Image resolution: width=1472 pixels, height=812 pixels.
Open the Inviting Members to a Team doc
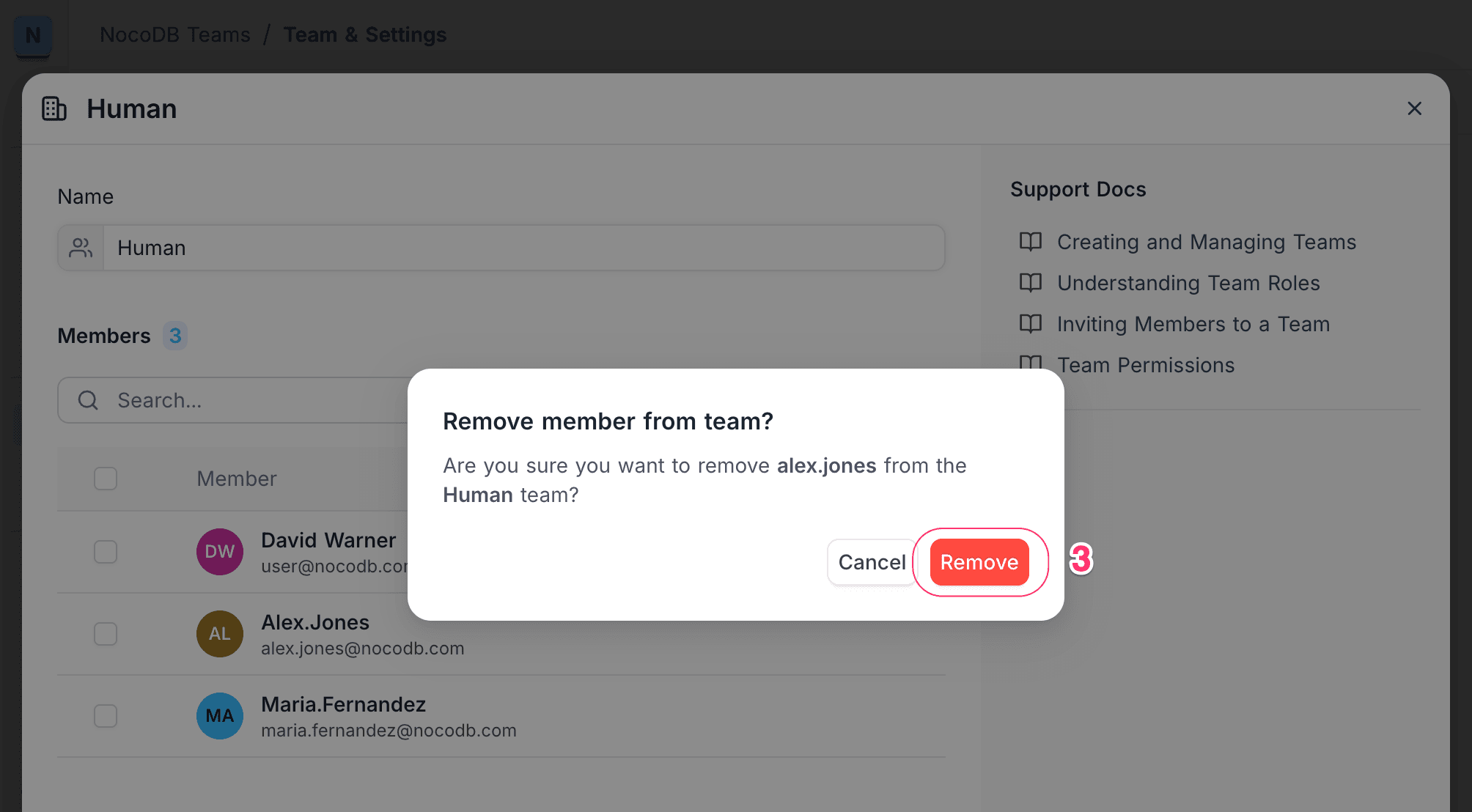(1192, 323)
